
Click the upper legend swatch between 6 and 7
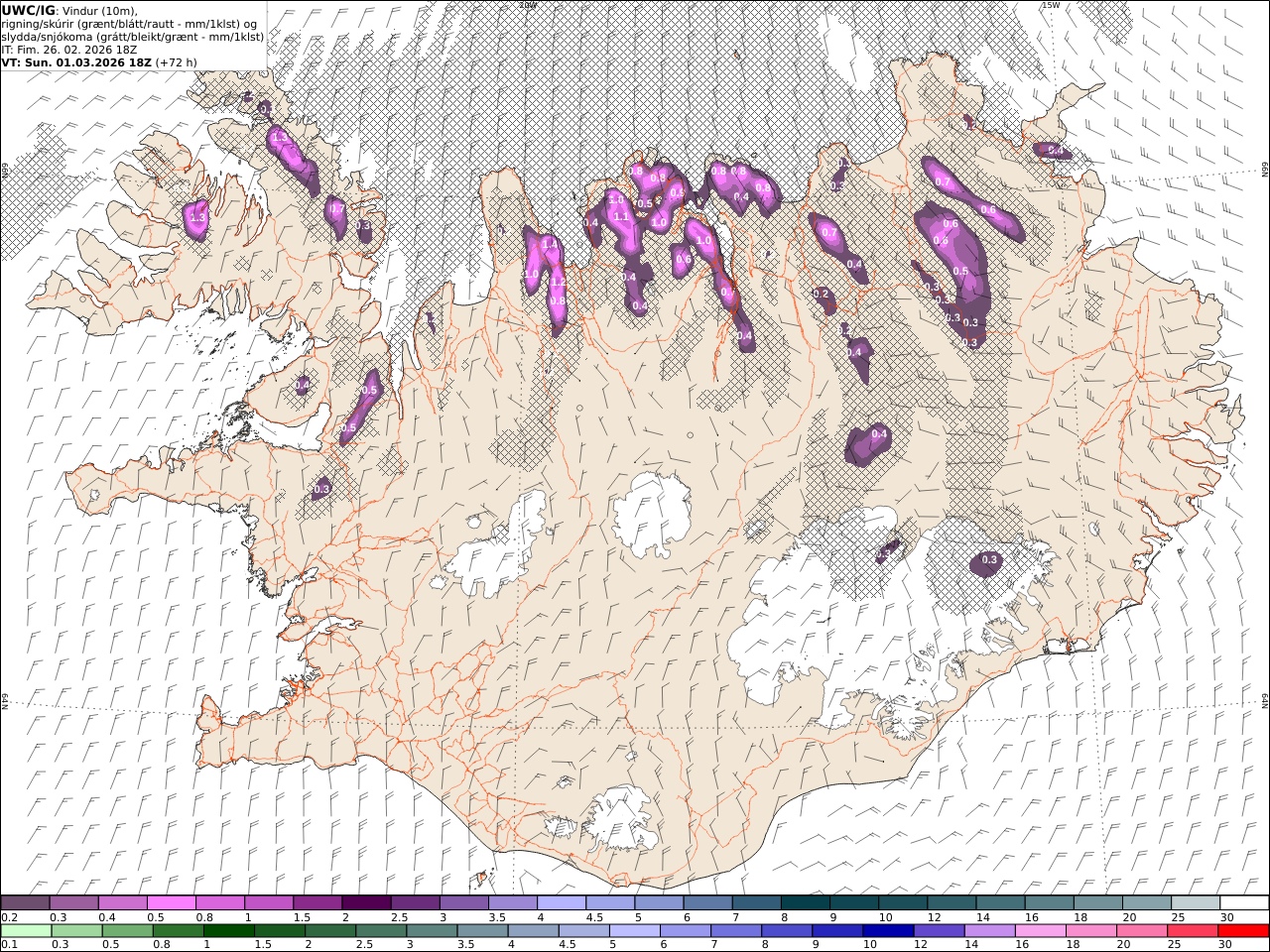[x=706, y=902]
